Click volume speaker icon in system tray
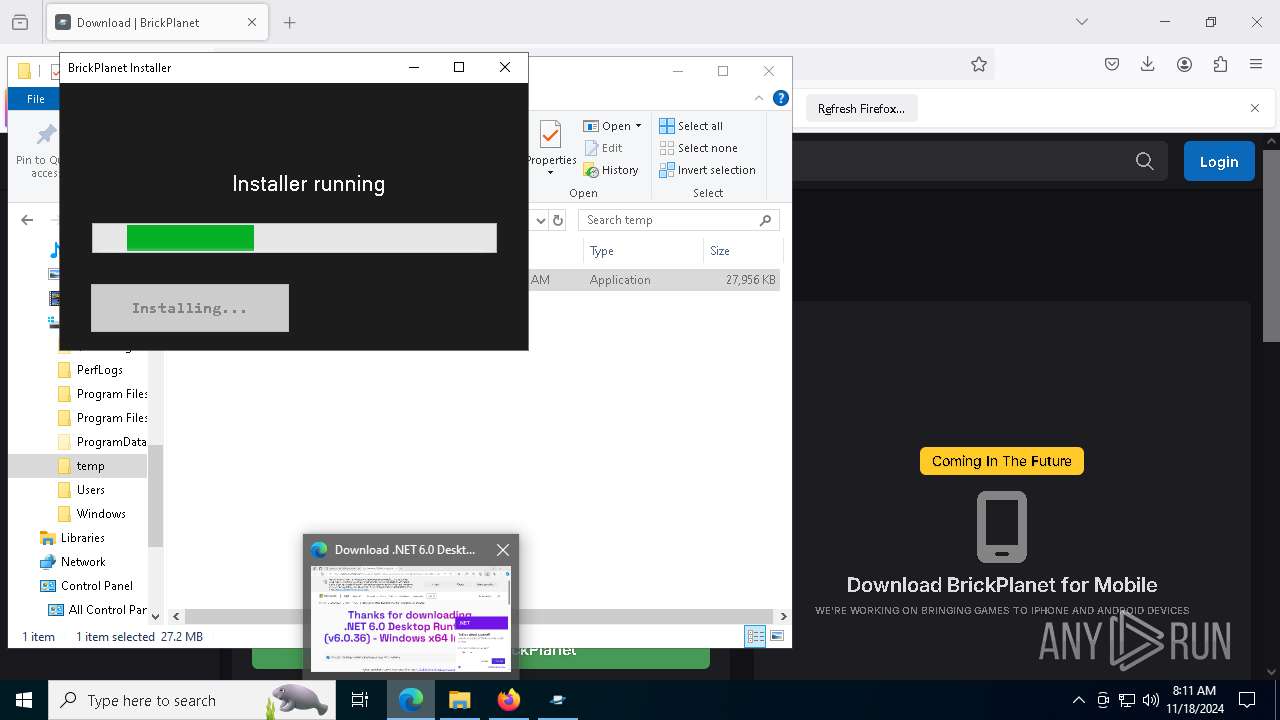The width and height of the screenshot is (1280, 720). click(x=1151, y=700)
